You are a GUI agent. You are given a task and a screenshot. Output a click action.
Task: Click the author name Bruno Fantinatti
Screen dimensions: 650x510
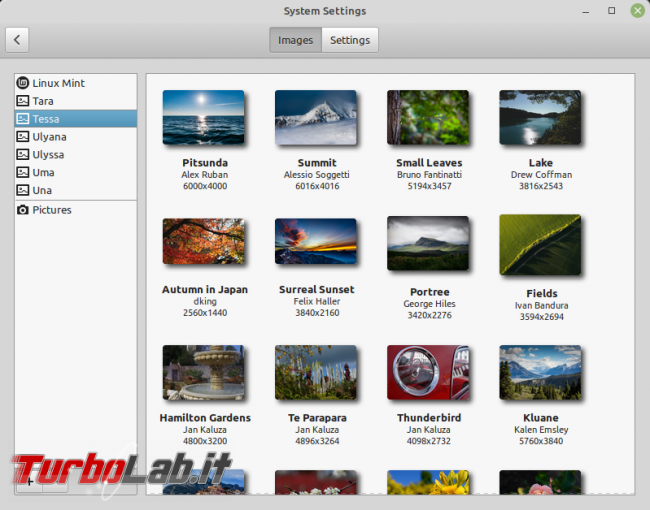pyautogui.click(x=429, y=175)
